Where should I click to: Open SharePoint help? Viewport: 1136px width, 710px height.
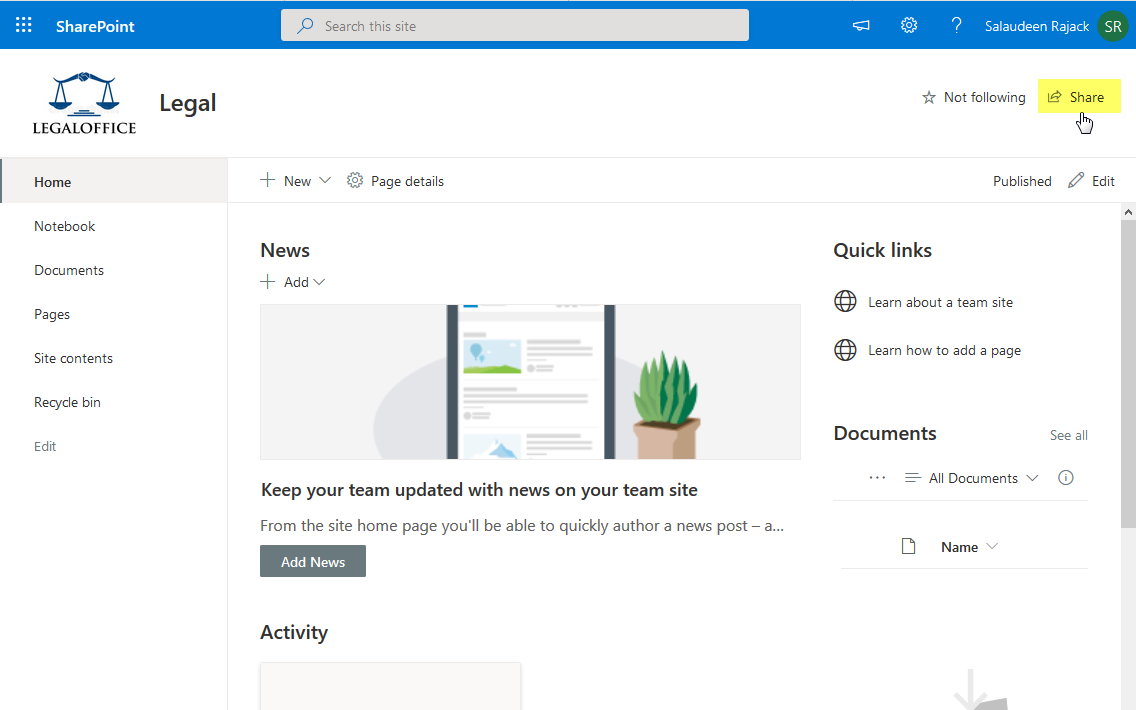tap(956, 25)
